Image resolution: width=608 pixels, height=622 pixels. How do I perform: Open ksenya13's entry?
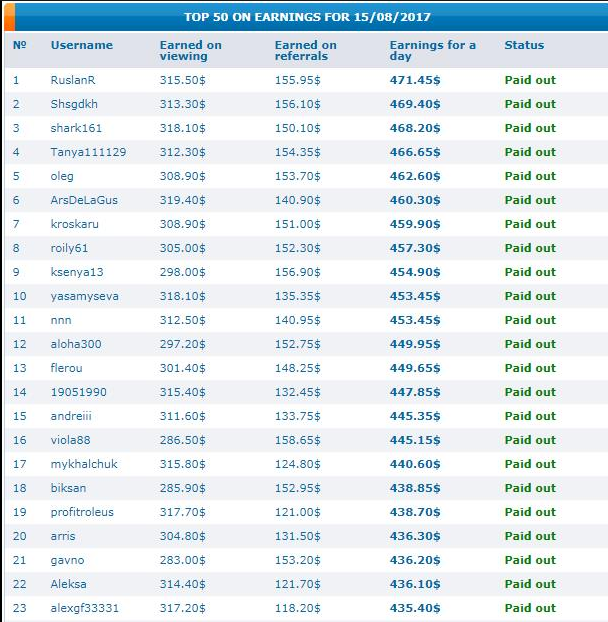77,272
